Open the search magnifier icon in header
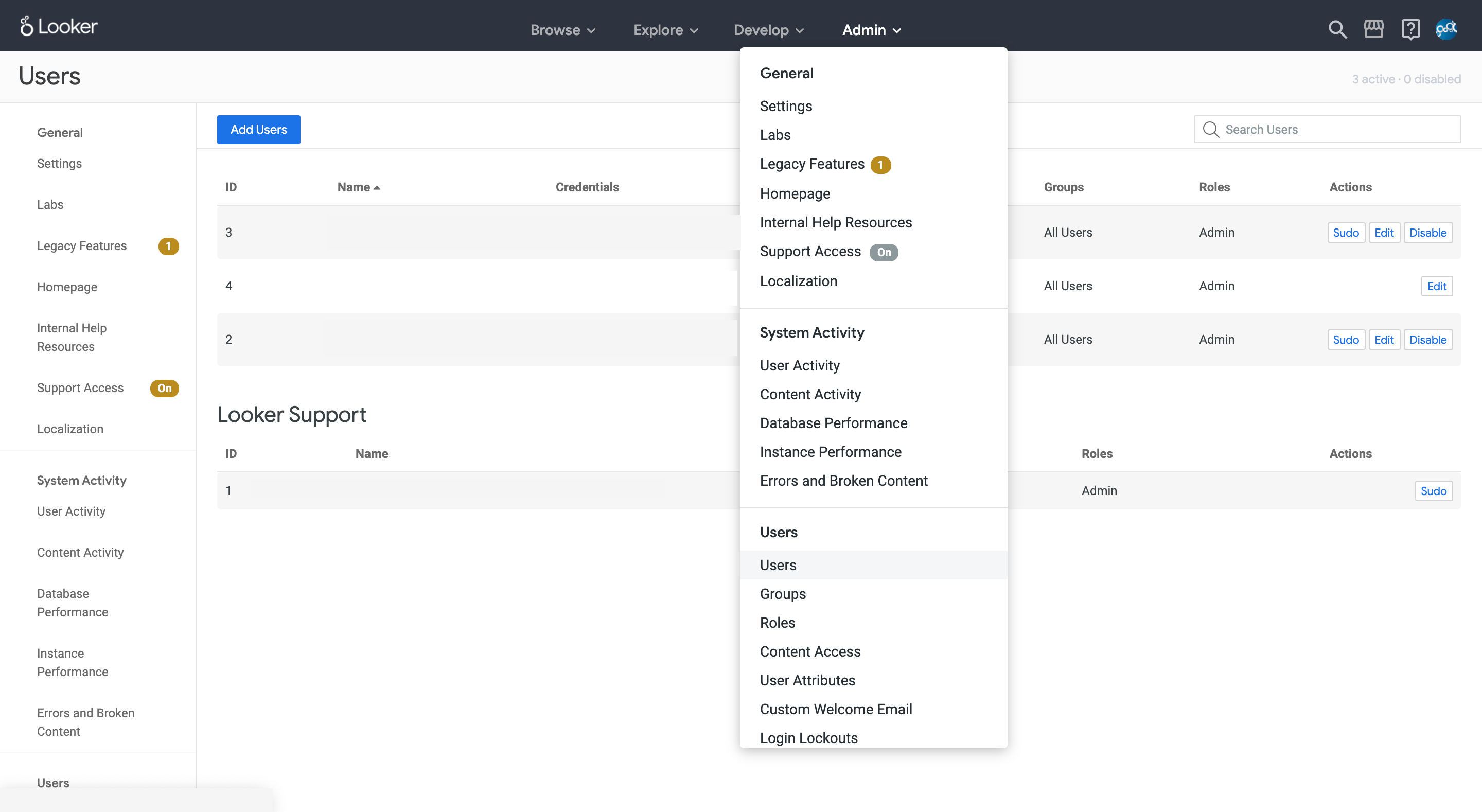This screenshot has height=812, width=1482. [1337, 29]
